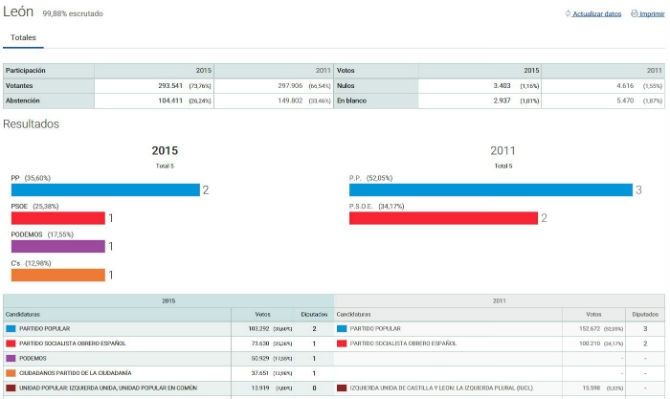Click the 'C's (12,98%)' chart label
Image resolution: width=670 pixels, height=399 pixels.
(31, 263)
